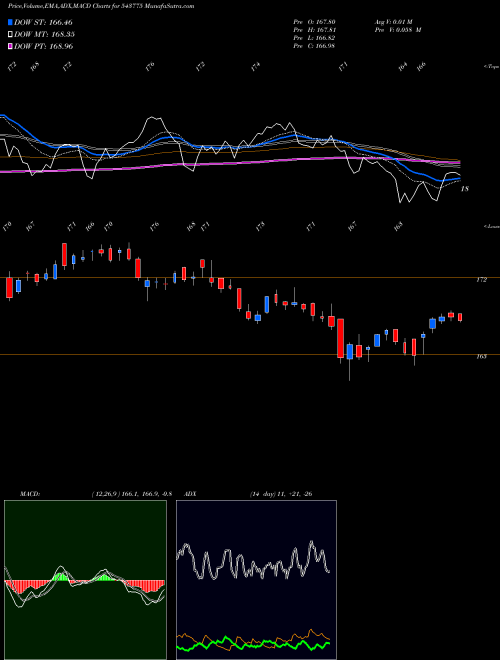The image size is (500, 660).
Task: Click the 165 price level label
Action: [x=481, y=357]
